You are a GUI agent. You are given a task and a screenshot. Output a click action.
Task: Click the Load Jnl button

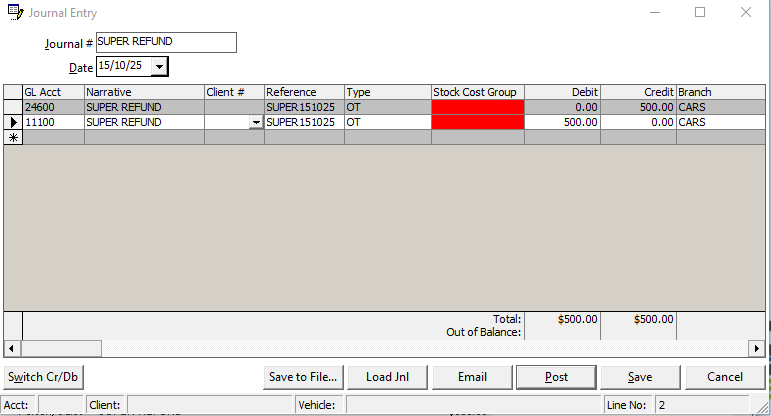(x=387, y=377)
